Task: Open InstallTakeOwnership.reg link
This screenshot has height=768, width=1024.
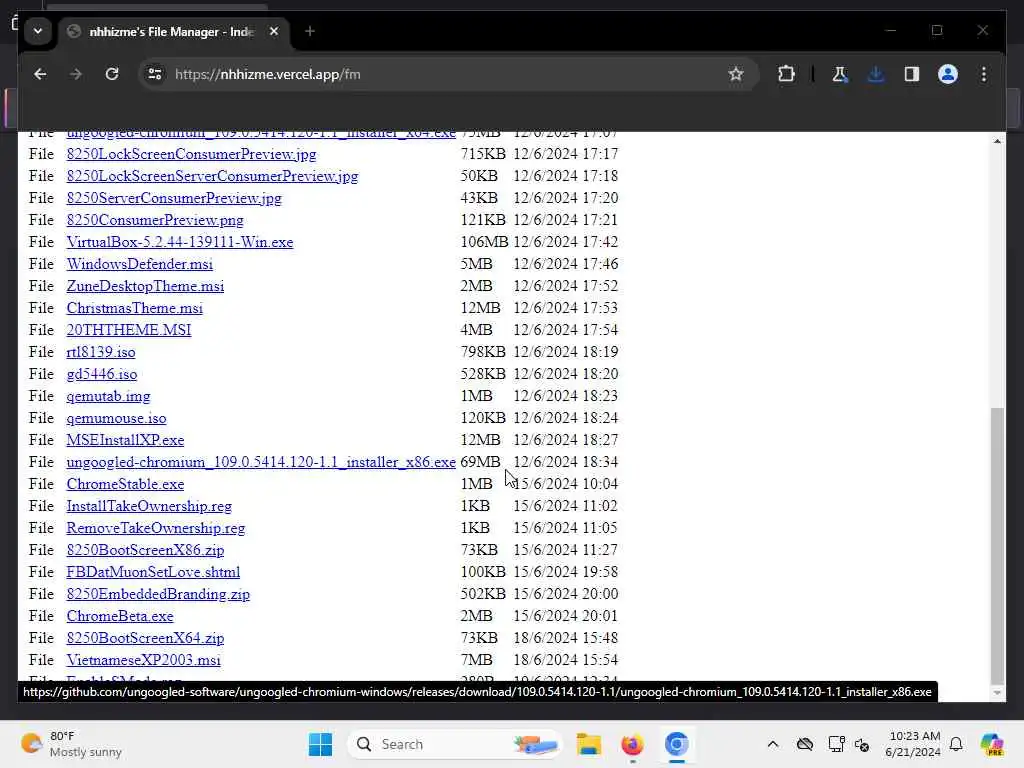Action: point(149,506)
